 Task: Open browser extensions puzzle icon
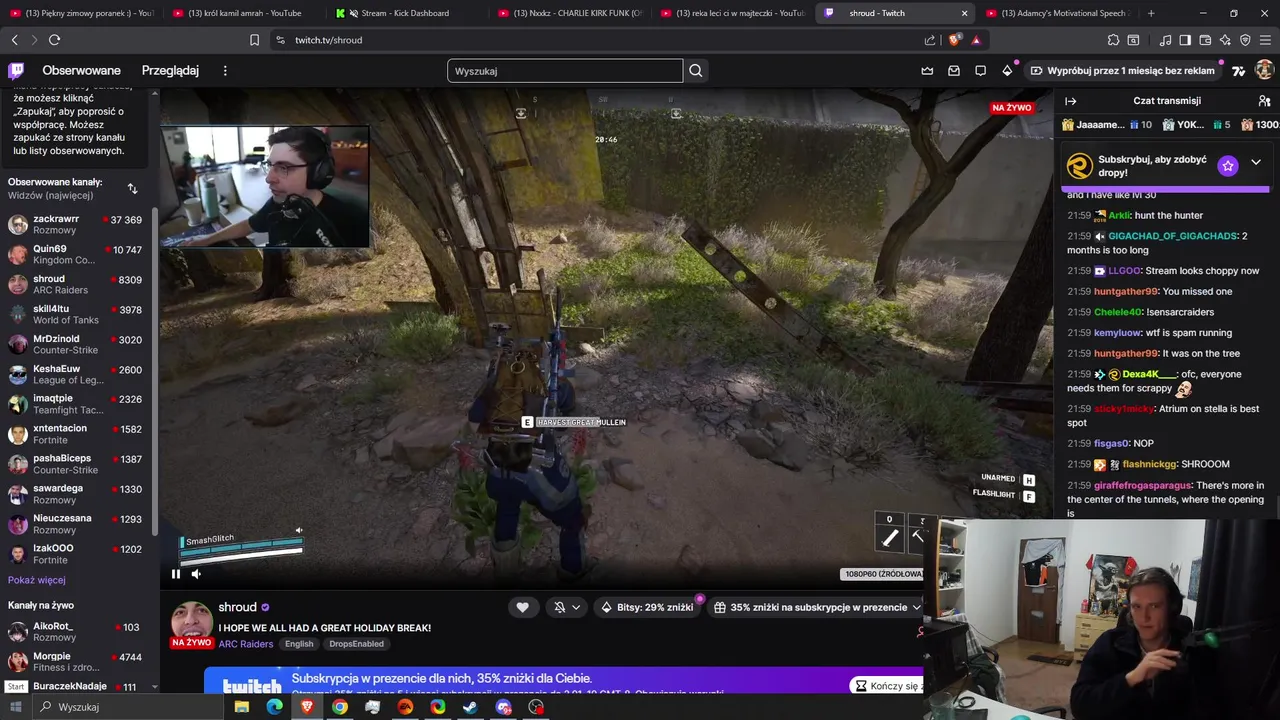click(1113, 40)
